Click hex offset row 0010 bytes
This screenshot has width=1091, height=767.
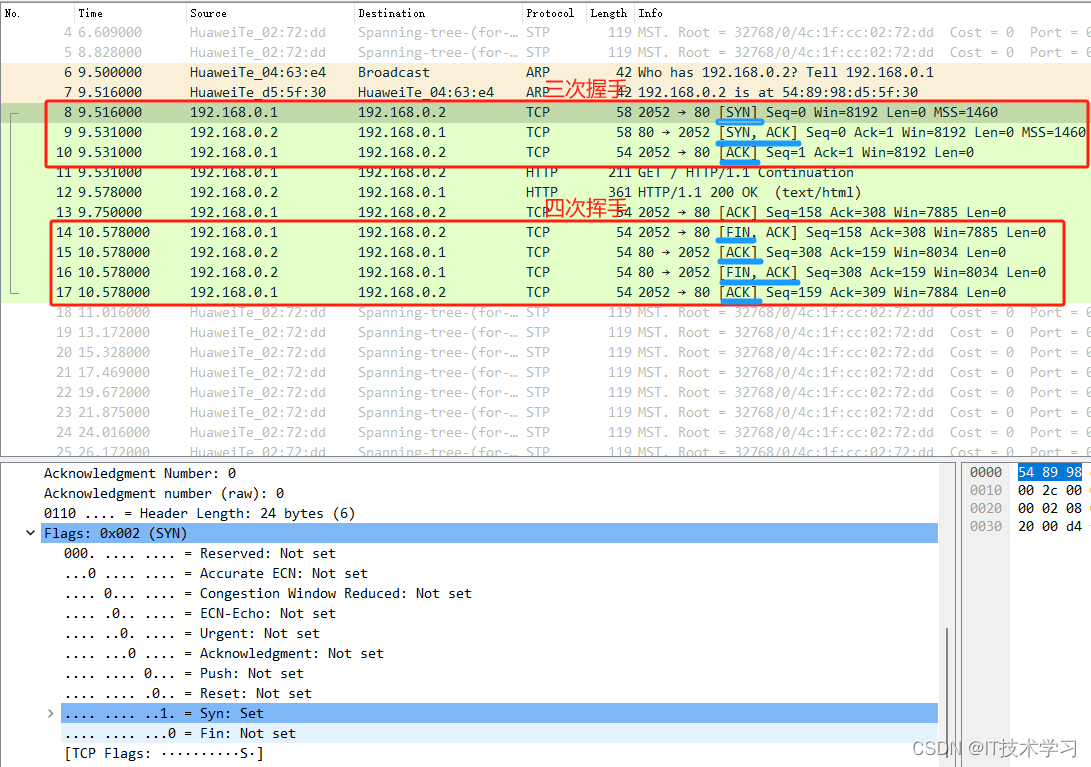click(1050, 491)
